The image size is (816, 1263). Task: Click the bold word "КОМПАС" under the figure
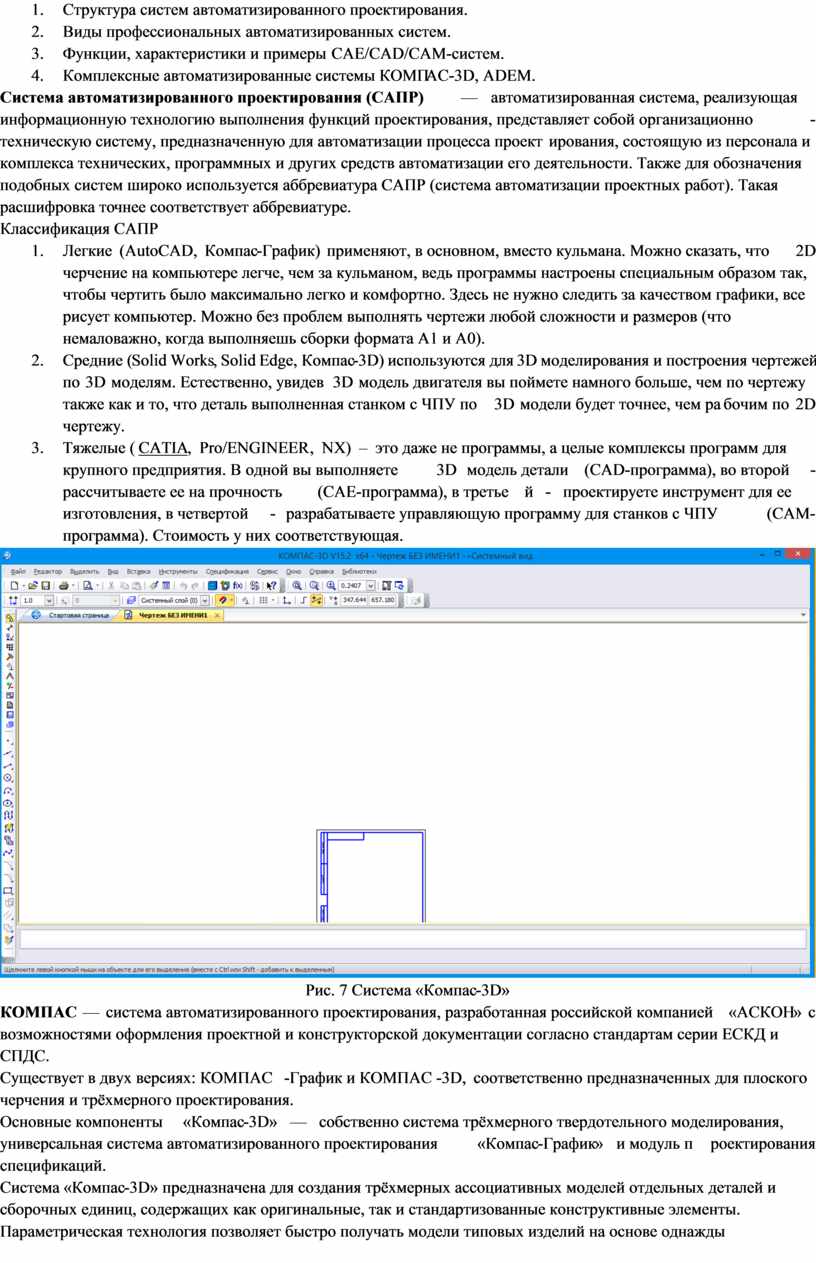[x=37, y=1012]
